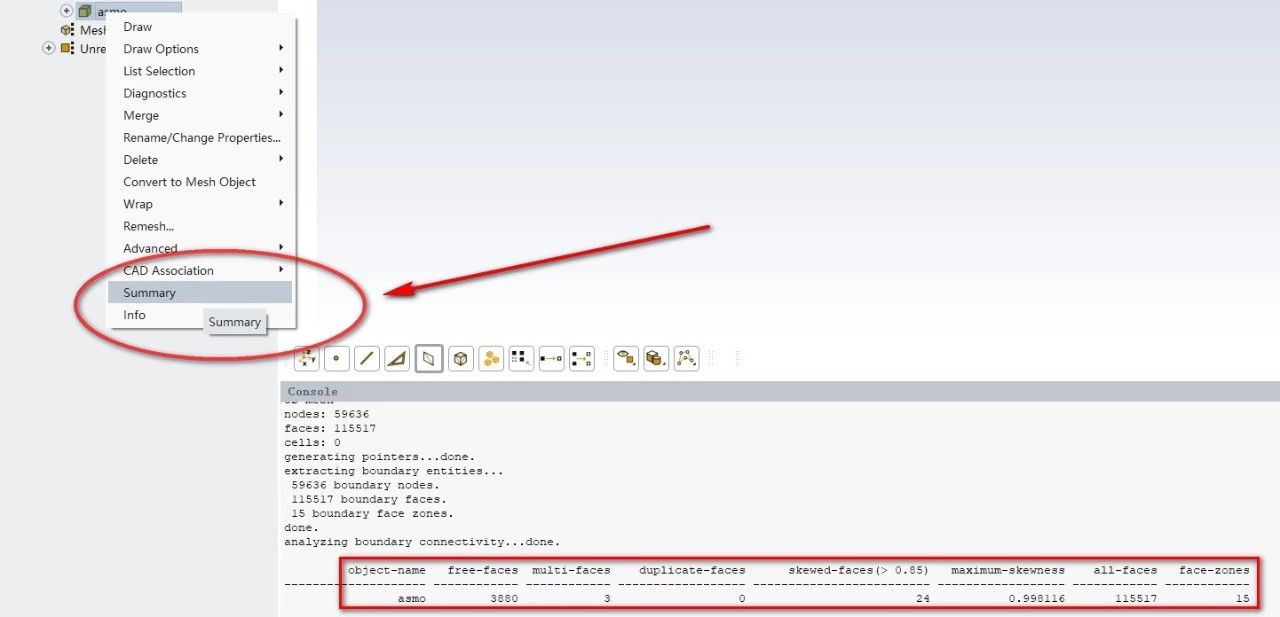This screenshot has height=617, width=1280.
Task: Open the Diagnostics submenu
Action: tap(202, 93)
